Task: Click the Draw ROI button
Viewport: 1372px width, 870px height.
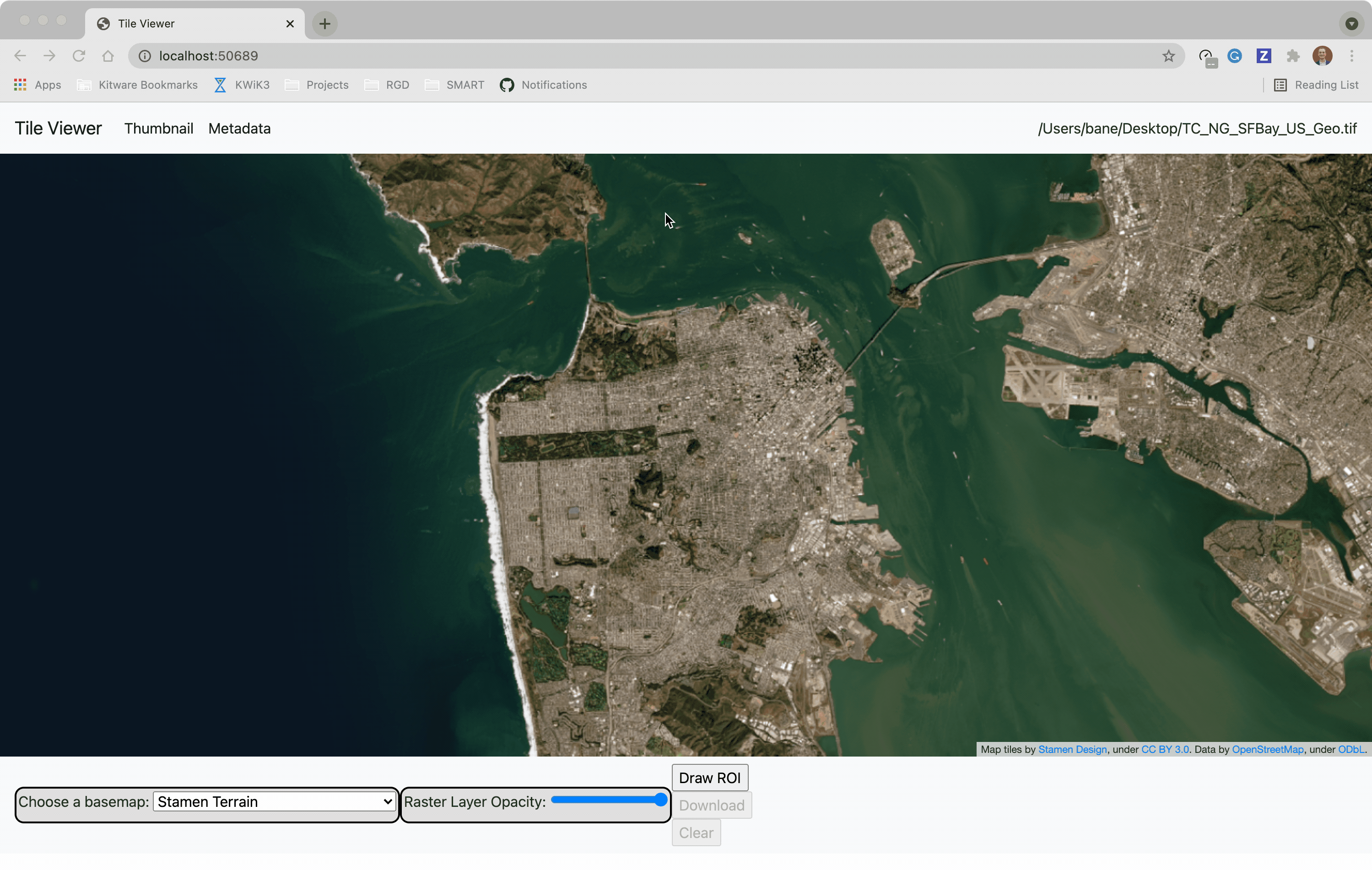Action: (x=709, y=778)
